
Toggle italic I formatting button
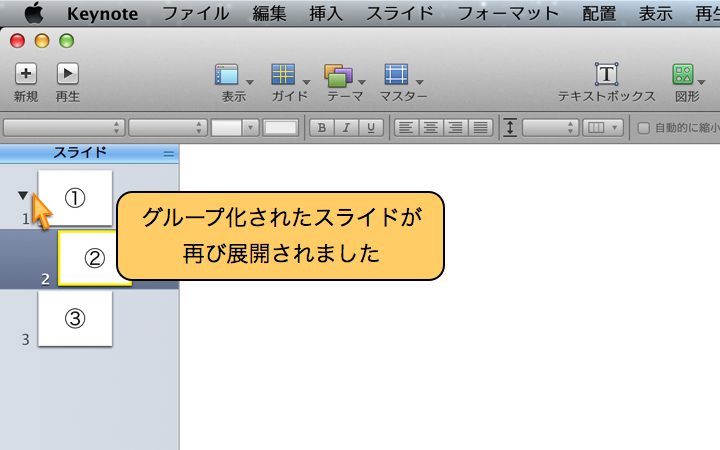[x=346, y=128]
